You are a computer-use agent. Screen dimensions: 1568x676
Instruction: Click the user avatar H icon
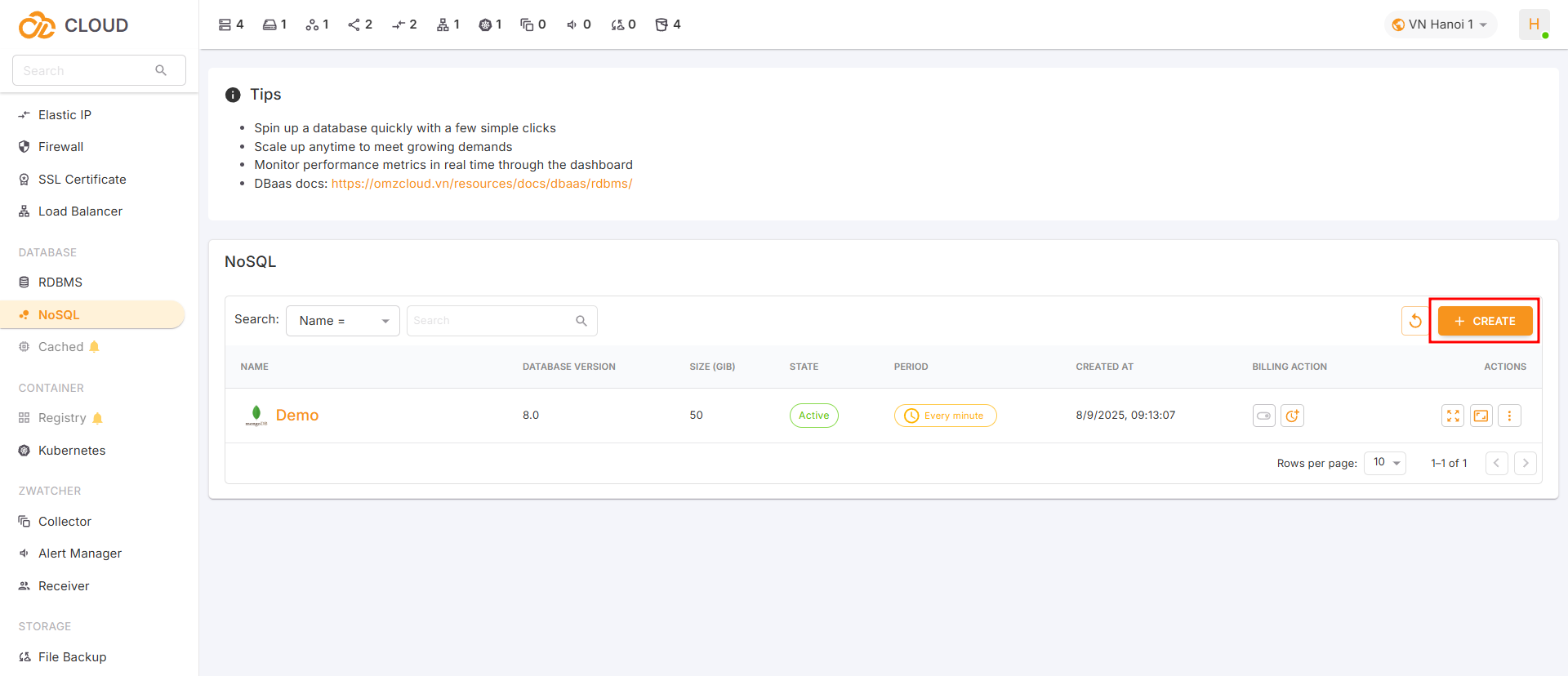coord(1534,24)
